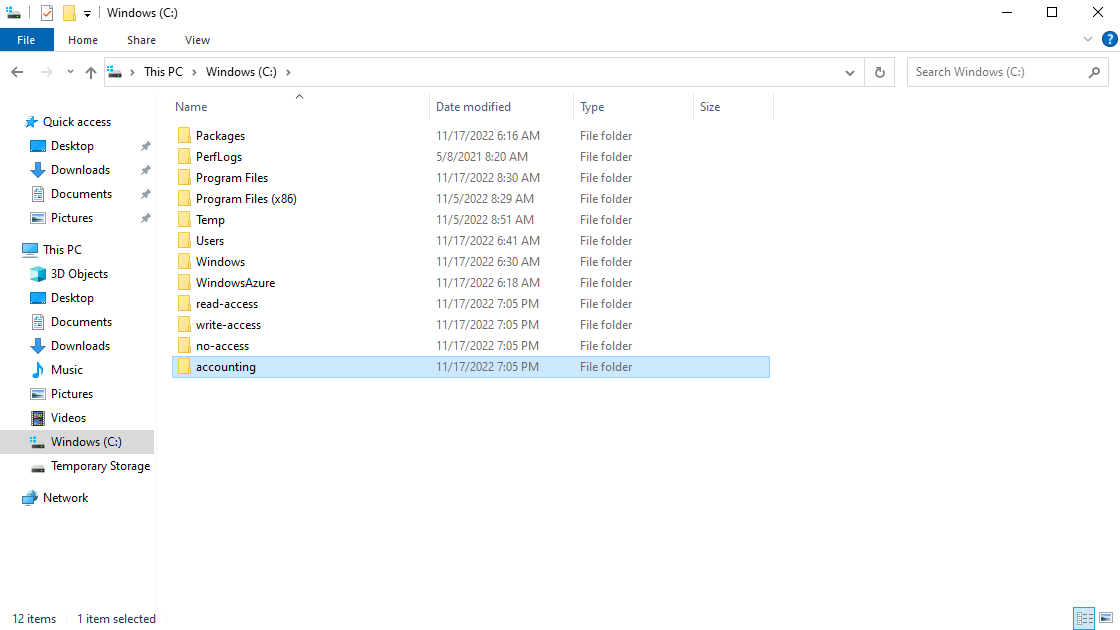Expand the ribbon with the chevron
This screenshot has height=630, width=1120.
click(1088, 39)
